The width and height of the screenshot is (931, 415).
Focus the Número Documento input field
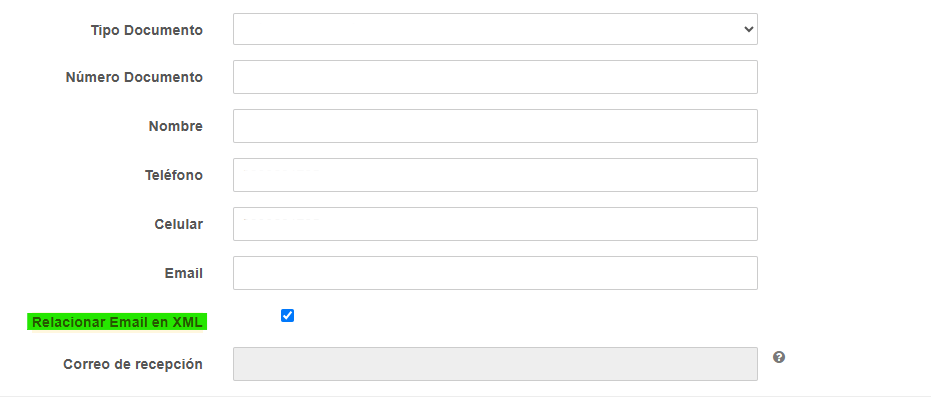click(x=495, y=77)
